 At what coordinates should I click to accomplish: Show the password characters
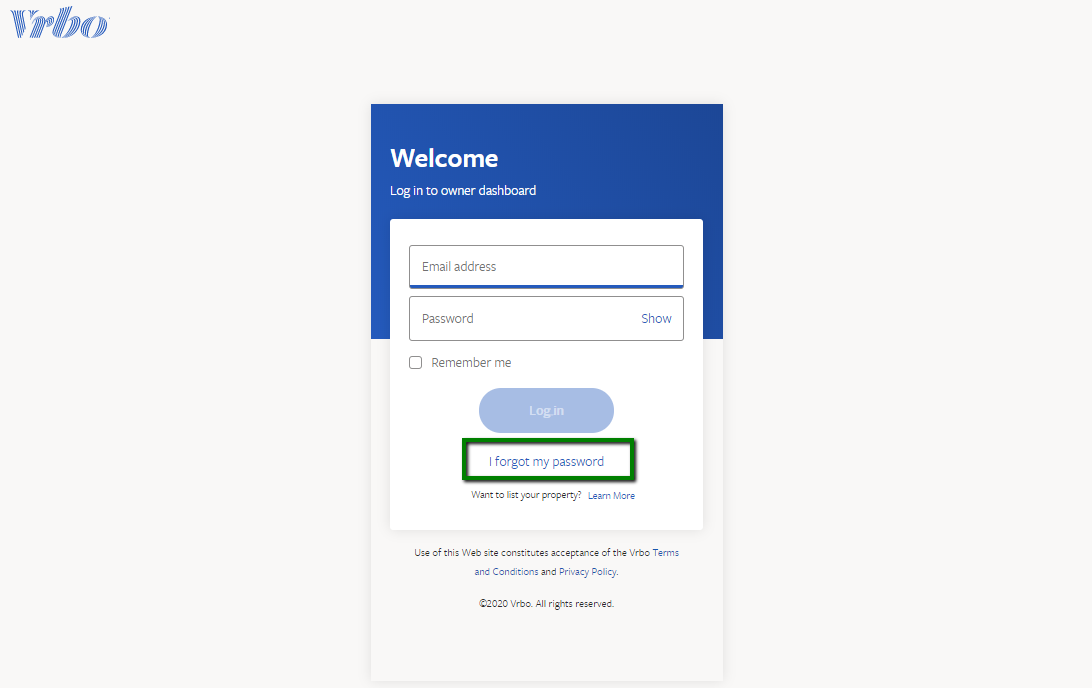[x=656, y=318]
